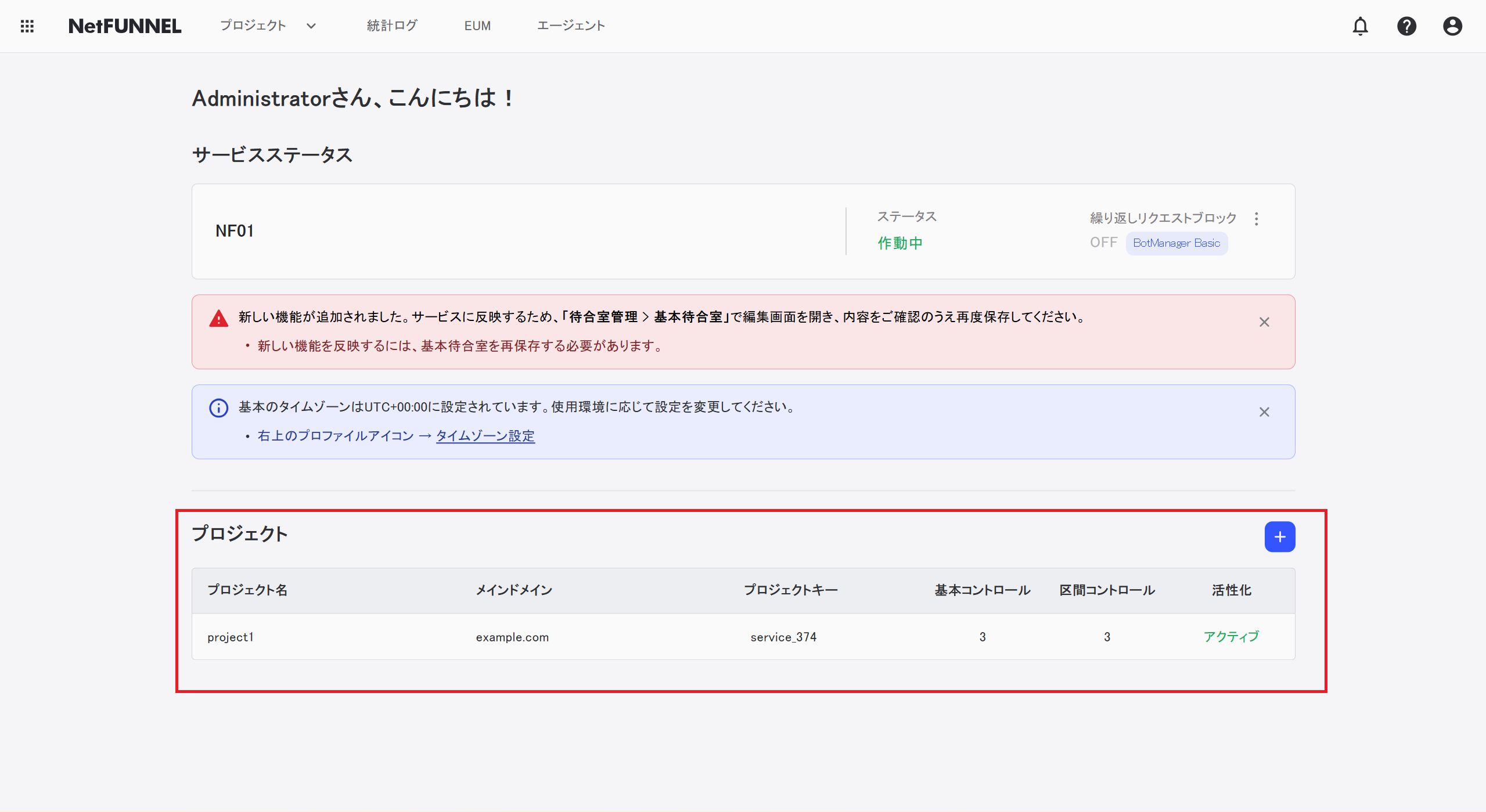Viewport: 1486px width, 812px height.
Task: Dismiss the blue timezone notice
Action: coord(1265,412)
